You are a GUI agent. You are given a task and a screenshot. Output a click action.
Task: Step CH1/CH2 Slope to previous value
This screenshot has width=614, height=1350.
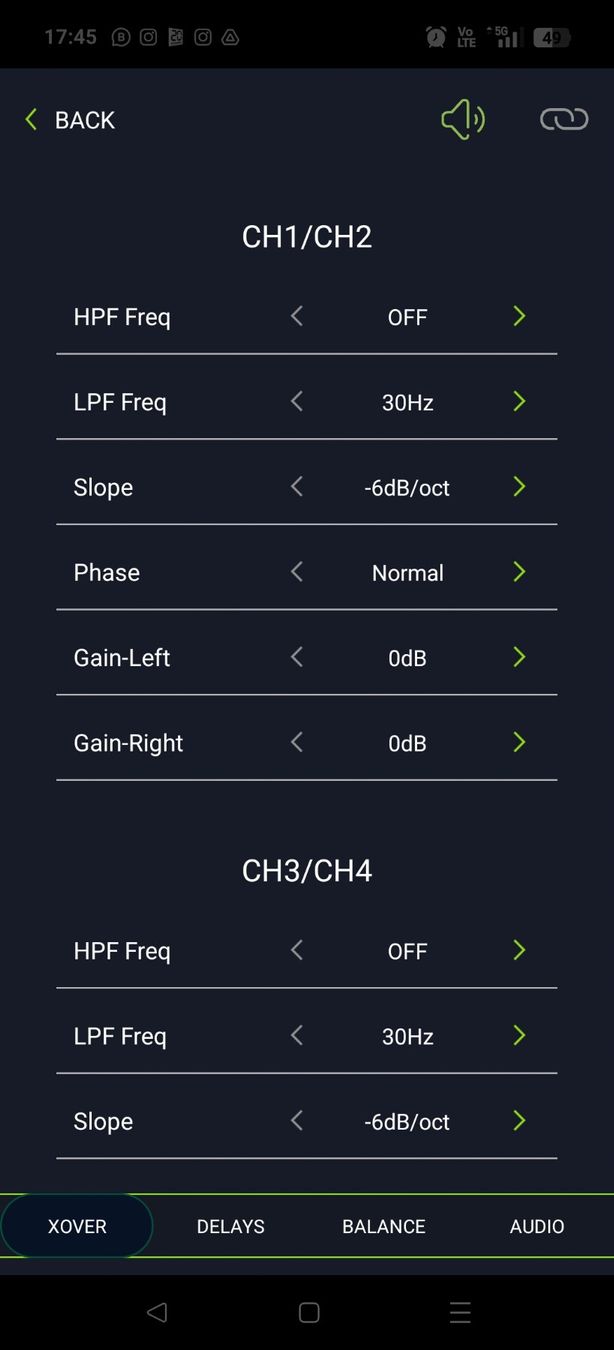click(x=296, y=487)
